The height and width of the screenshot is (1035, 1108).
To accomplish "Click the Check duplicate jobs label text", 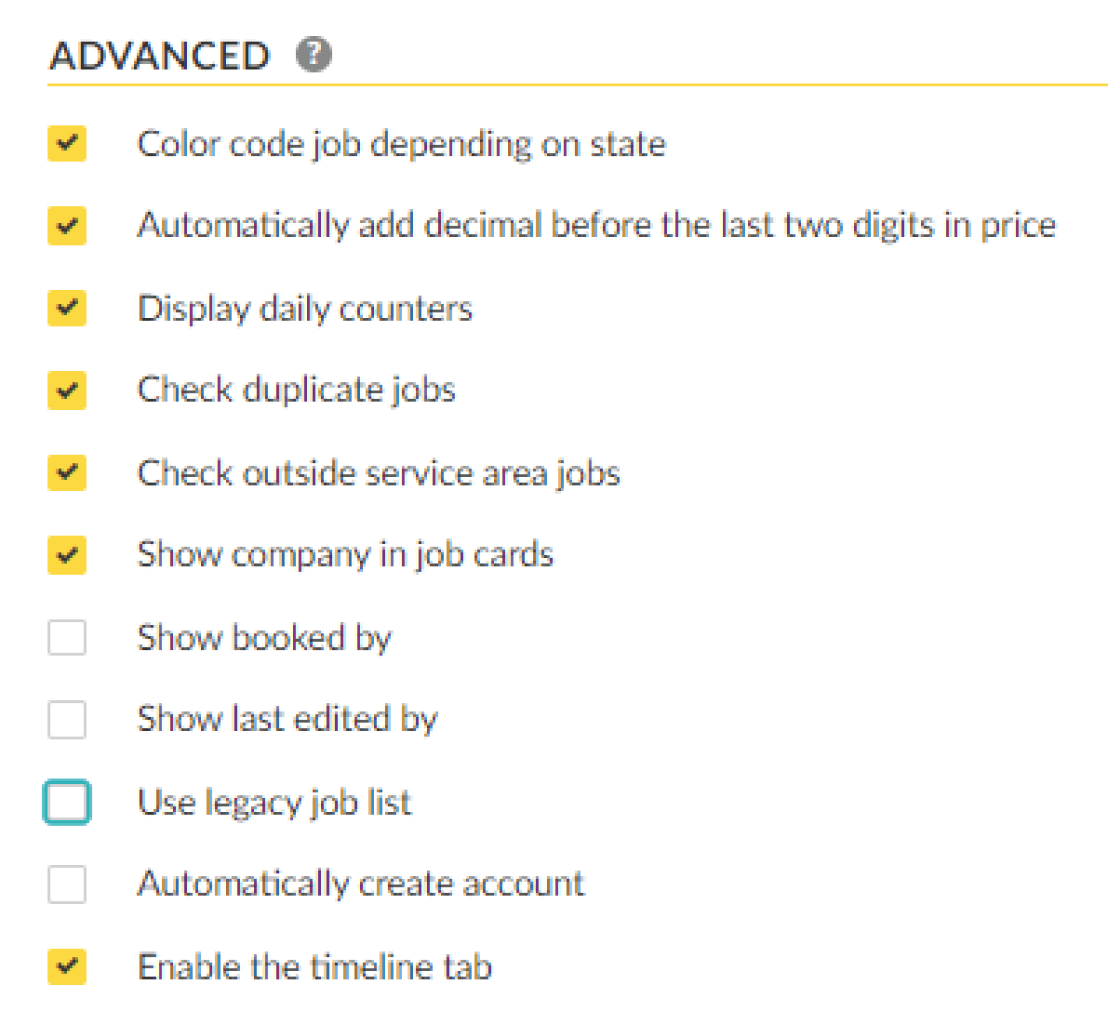I will (x=296, y=391).
